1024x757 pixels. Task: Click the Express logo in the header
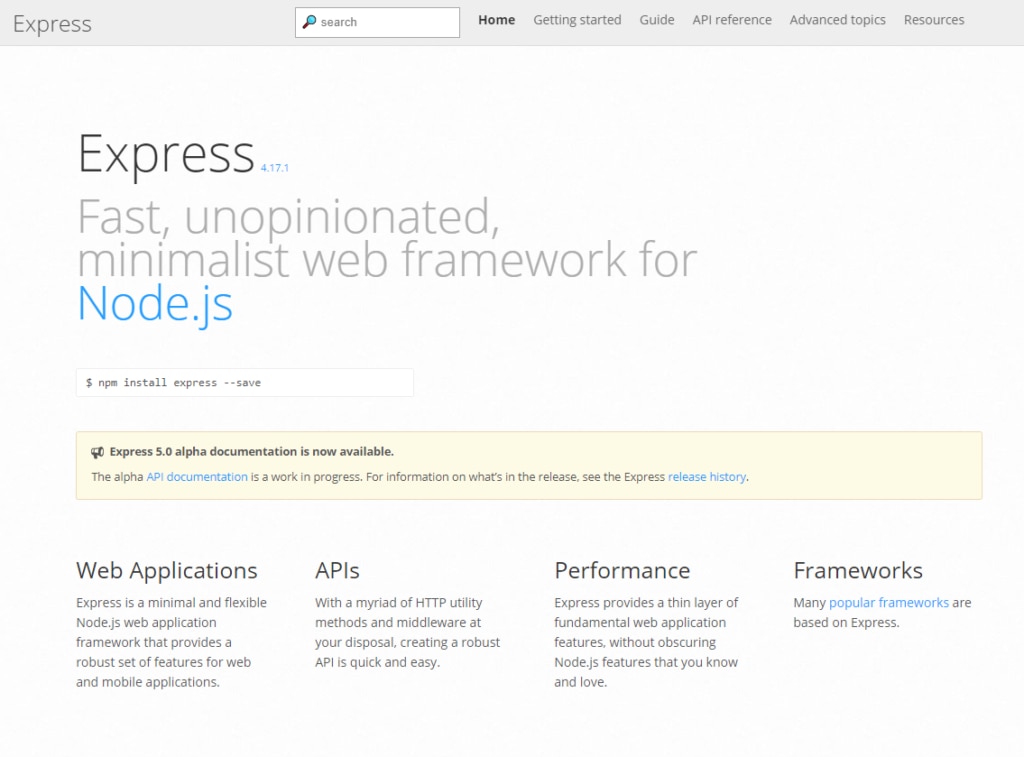51,24
